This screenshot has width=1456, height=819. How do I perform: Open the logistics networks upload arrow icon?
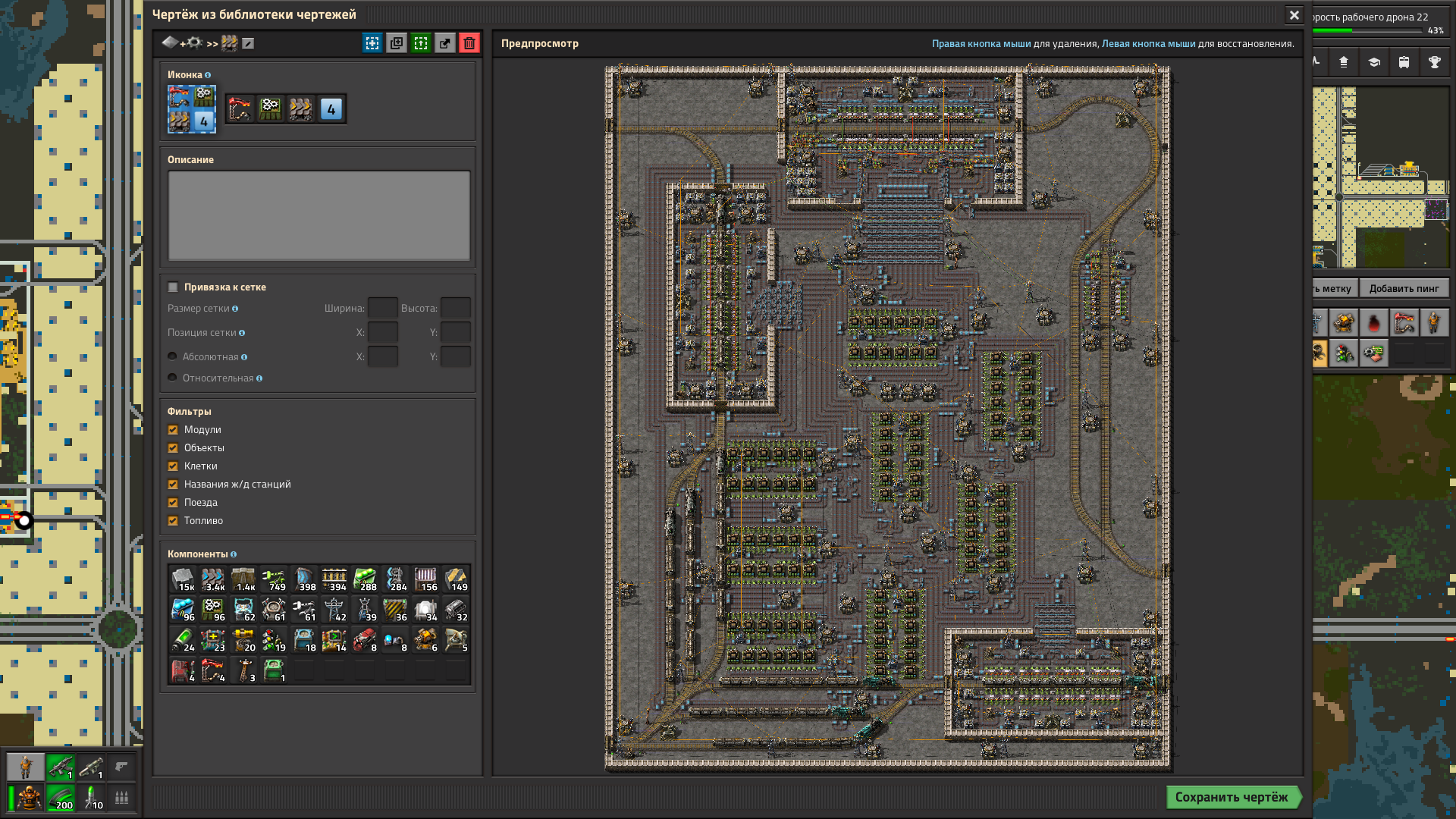point(1344,62)
